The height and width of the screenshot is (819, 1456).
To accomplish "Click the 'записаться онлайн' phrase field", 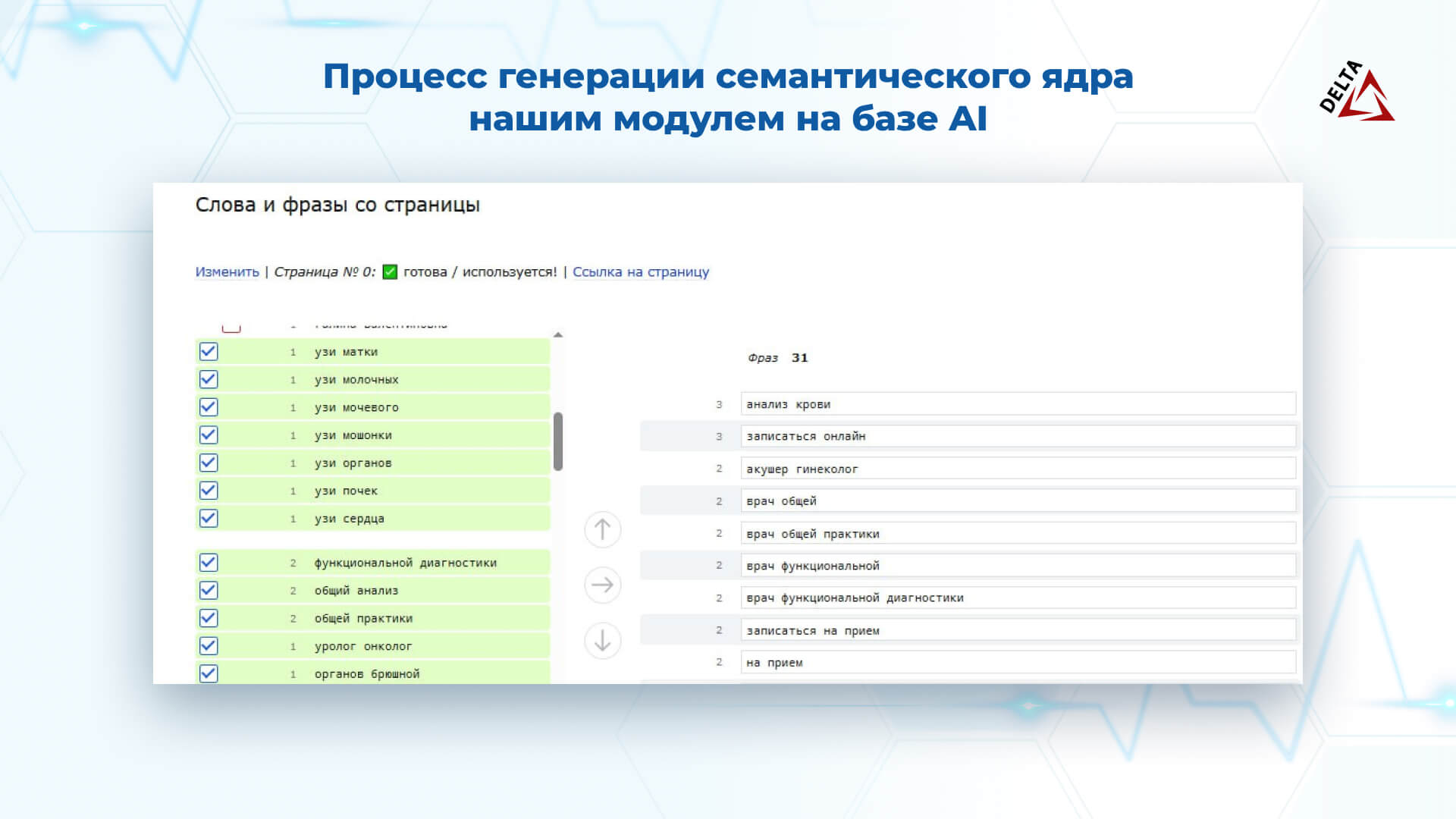I will click(x=1018, y=436).
